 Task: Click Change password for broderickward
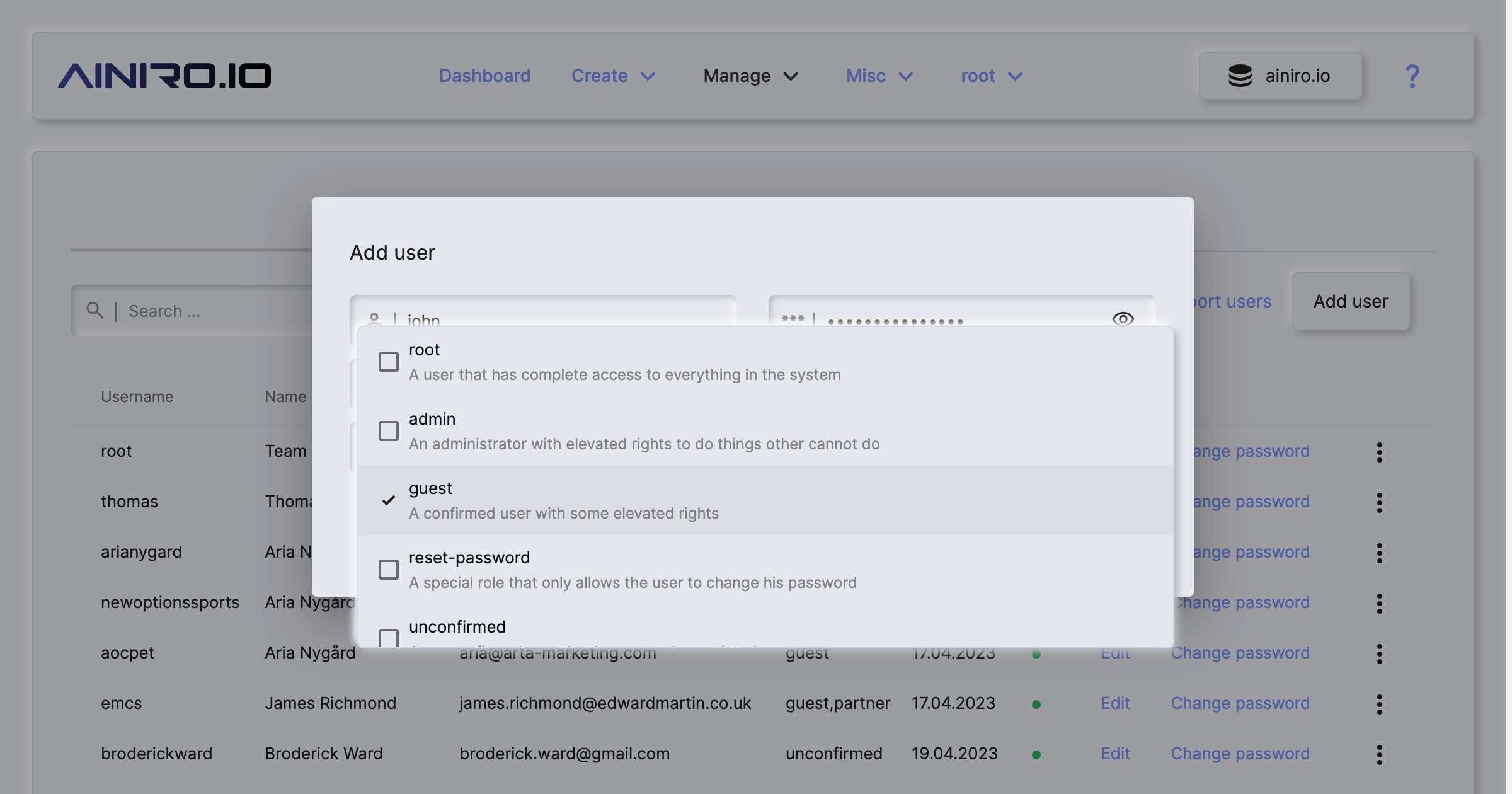[1240, 754]
